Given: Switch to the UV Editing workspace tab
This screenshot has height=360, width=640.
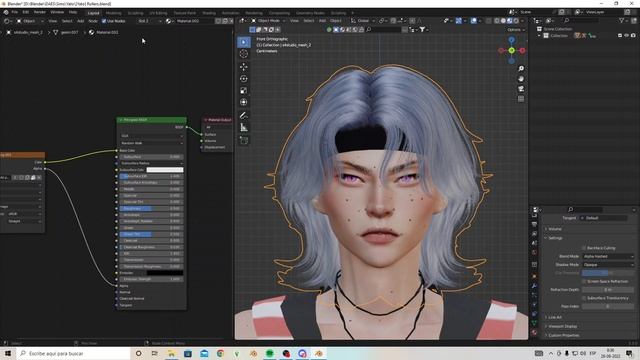Looking at the screenshot, I should 158,13.
